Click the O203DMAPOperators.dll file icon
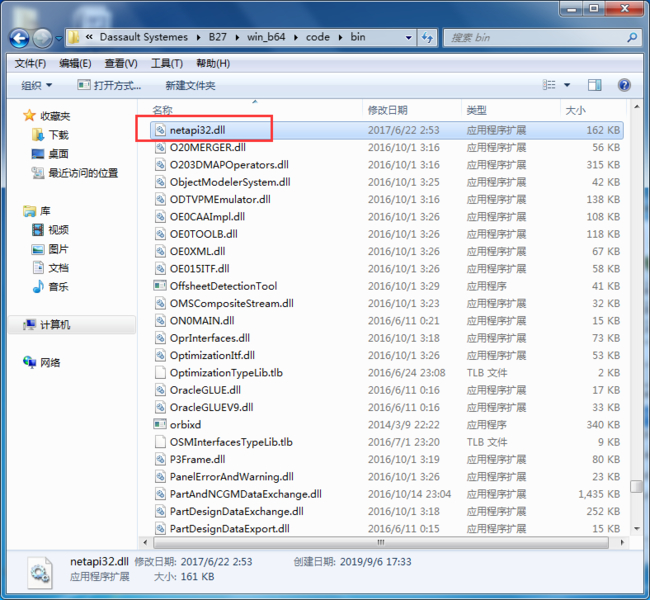The height and width of the screenshot is (600, 650). (160, 165)
